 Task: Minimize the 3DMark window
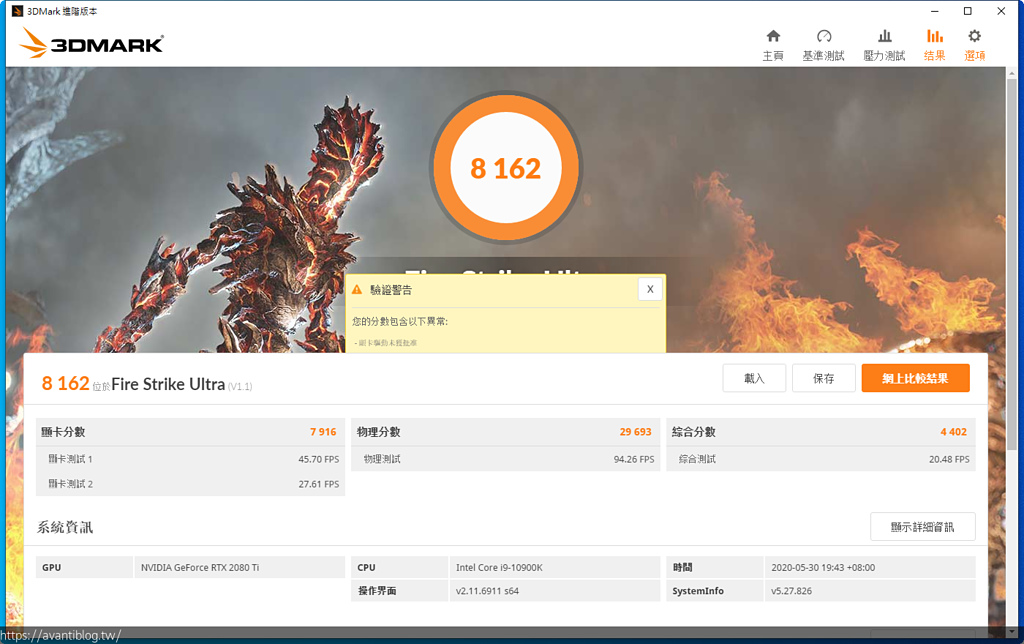click(935, 11)
